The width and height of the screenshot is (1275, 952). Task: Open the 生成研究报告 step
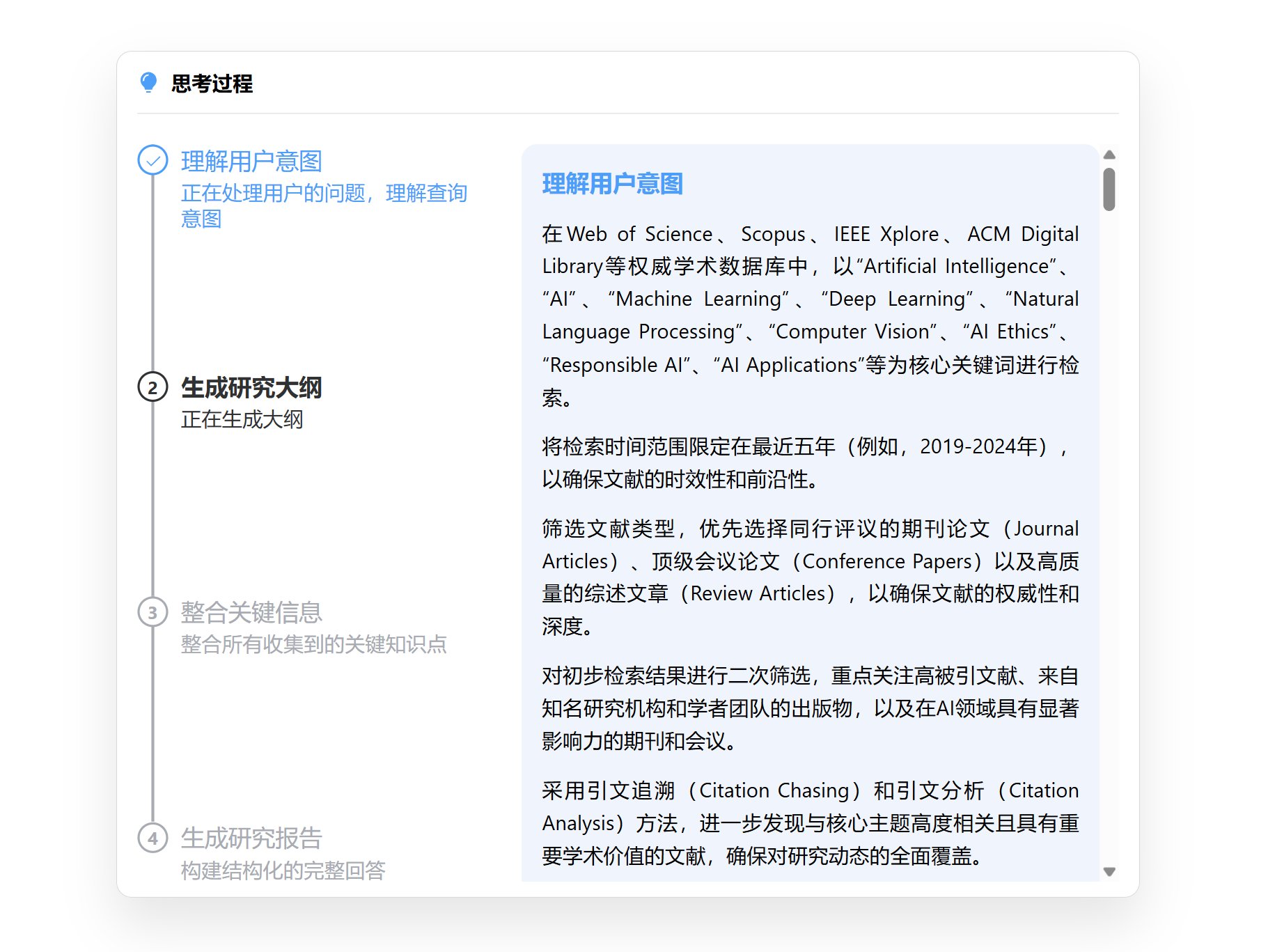click(251, 838)
